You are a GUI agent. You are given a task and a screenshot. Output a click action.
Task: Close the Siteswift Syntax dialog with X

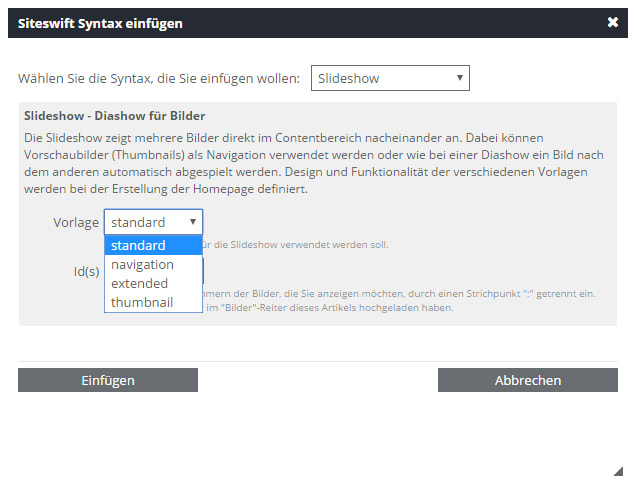[x=613, y=22]
